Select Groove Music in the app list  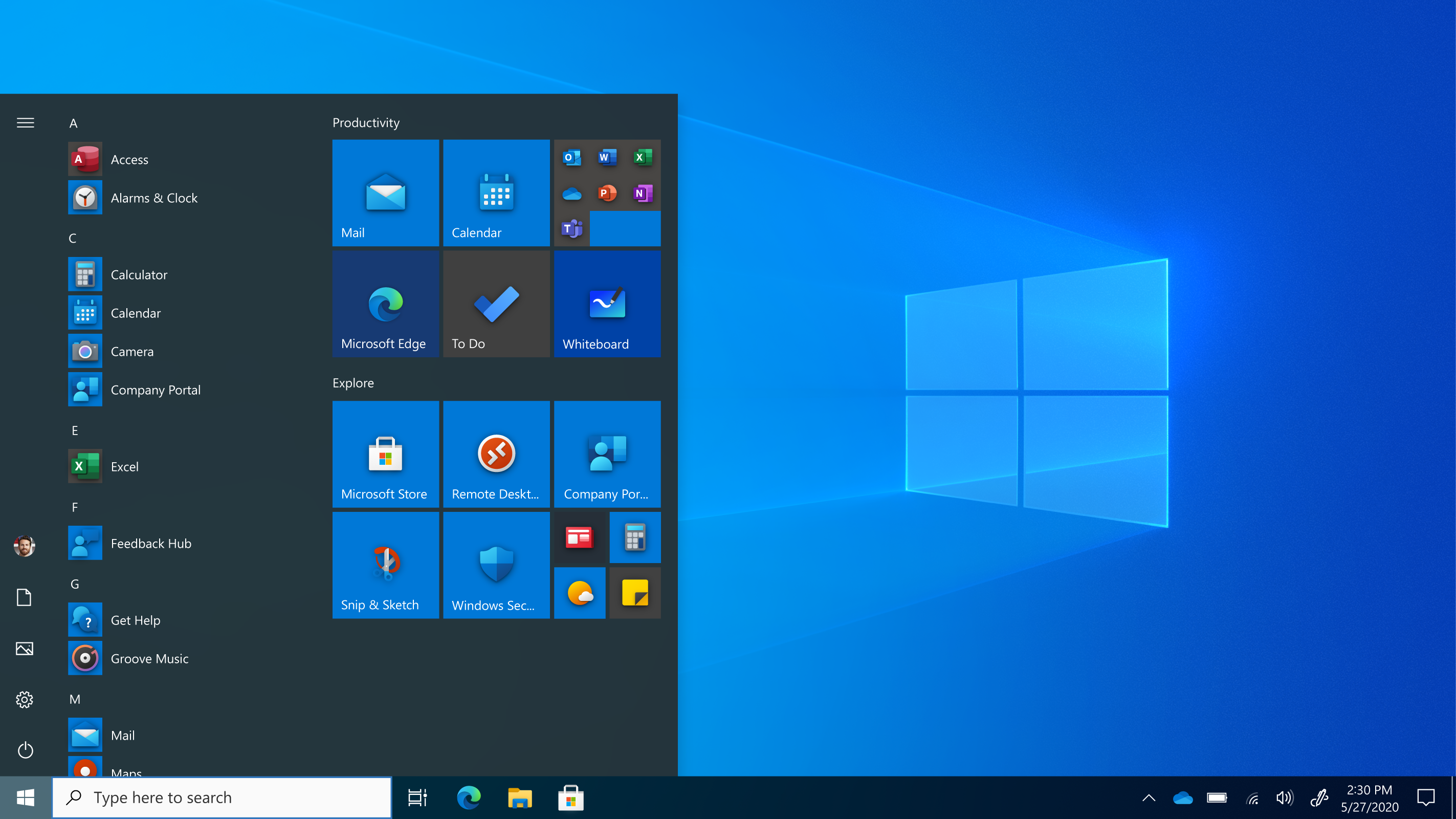click(149, 658)
